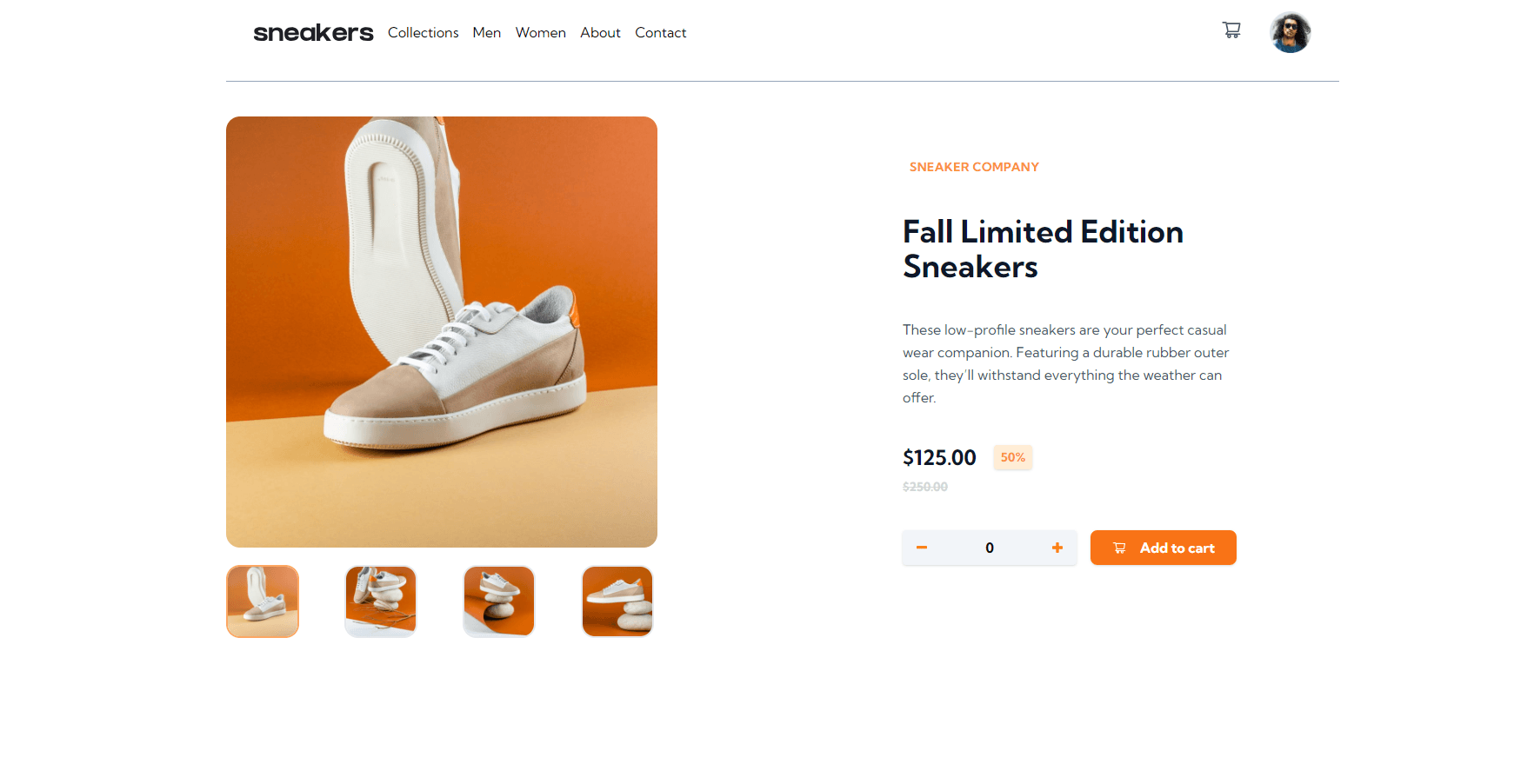Select the second sneaker thumbnail
This screenshot has height=784, width=1514.
click(x=381, y=601)
